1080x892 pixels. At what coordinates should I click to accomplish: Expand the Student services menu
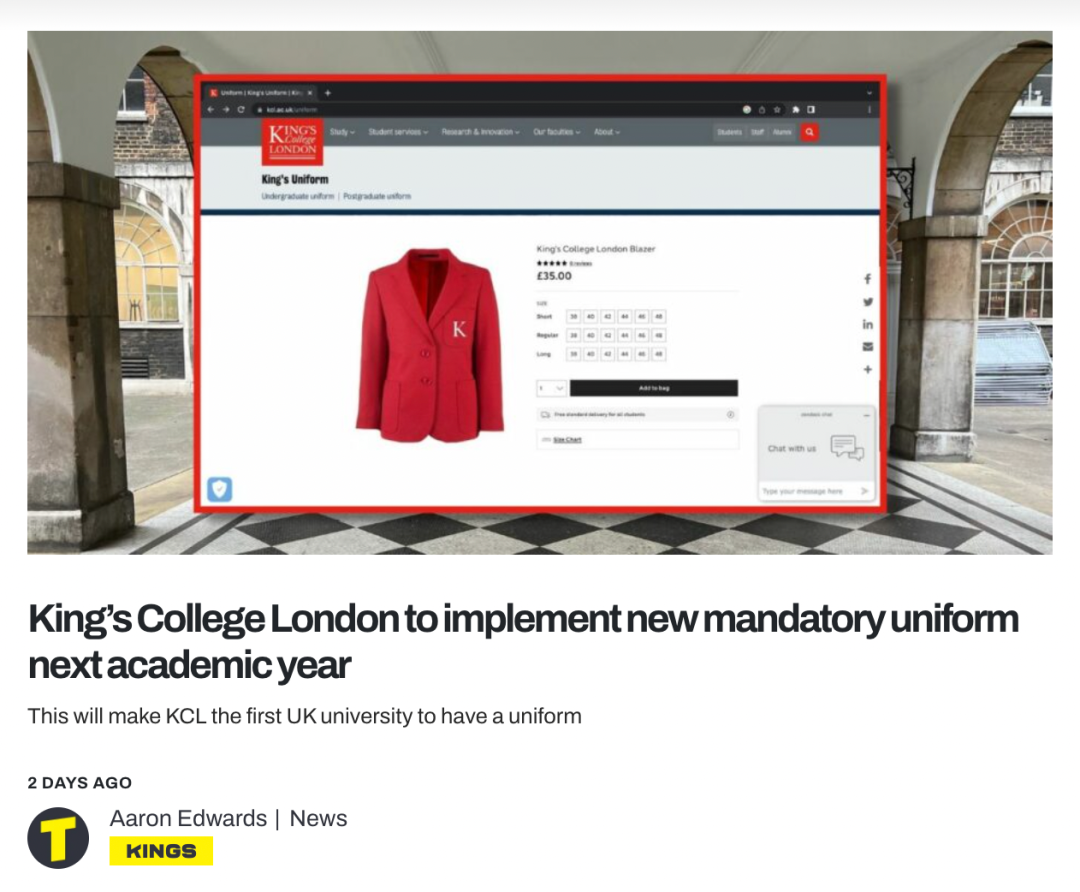point(398,132)
